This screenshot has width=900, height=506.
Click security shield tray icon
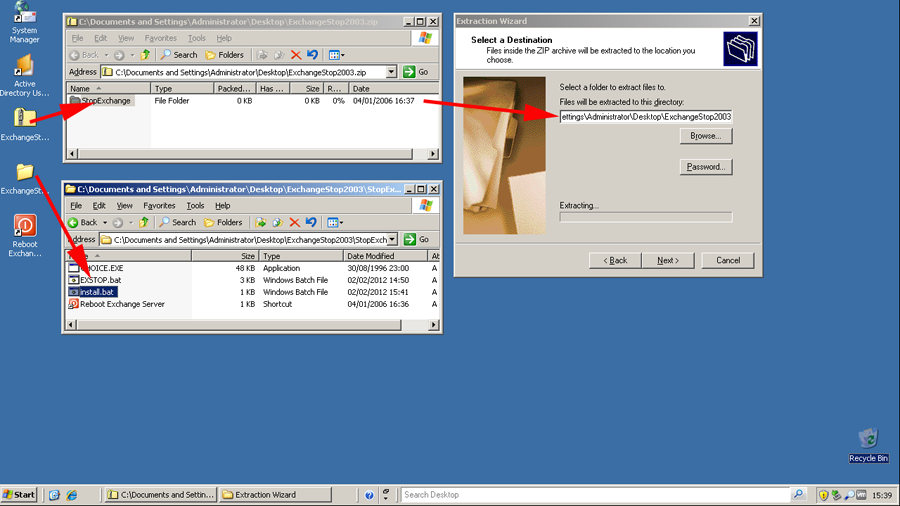[x=824, y=495]
